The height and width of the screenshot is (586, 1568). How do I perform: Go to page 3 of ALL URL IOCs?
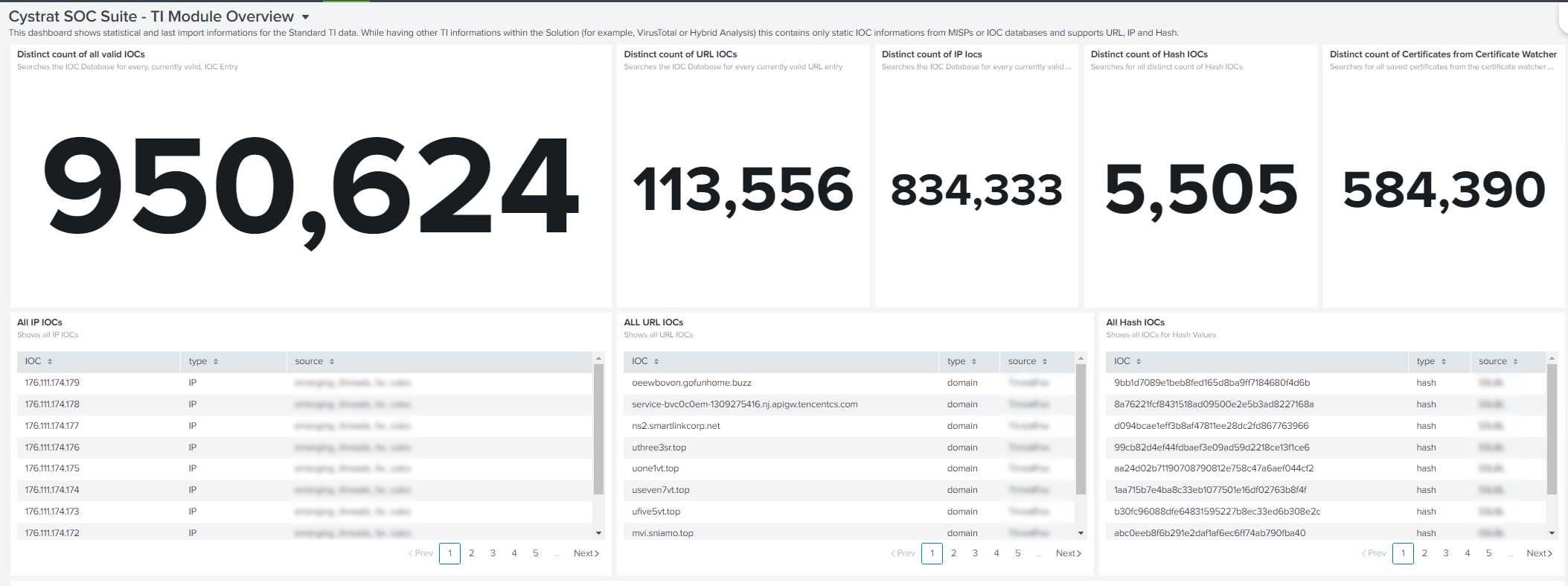pos(975,553)
